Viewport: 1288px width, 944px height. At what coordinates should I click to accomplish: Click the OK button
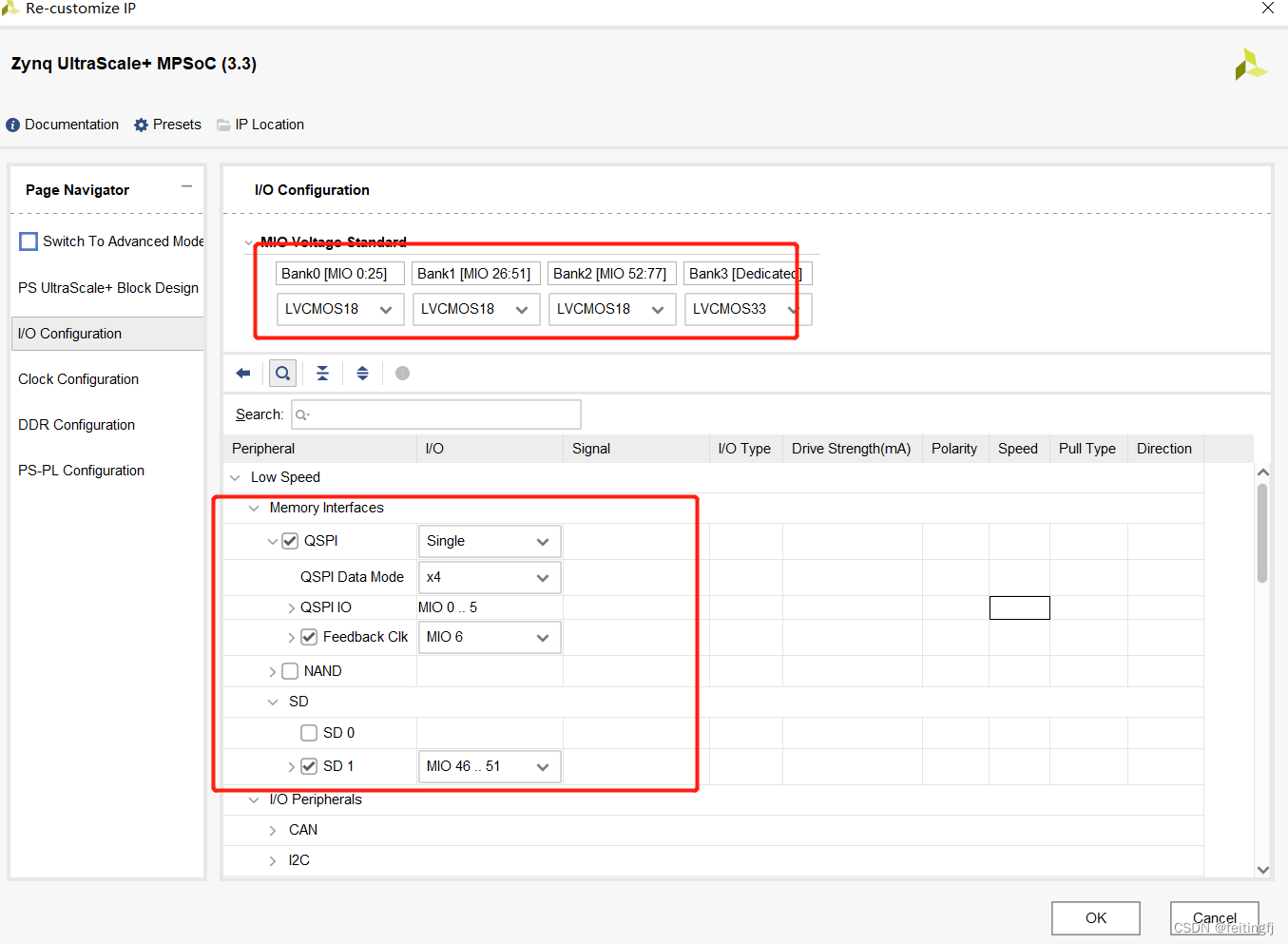(1096, 918)
